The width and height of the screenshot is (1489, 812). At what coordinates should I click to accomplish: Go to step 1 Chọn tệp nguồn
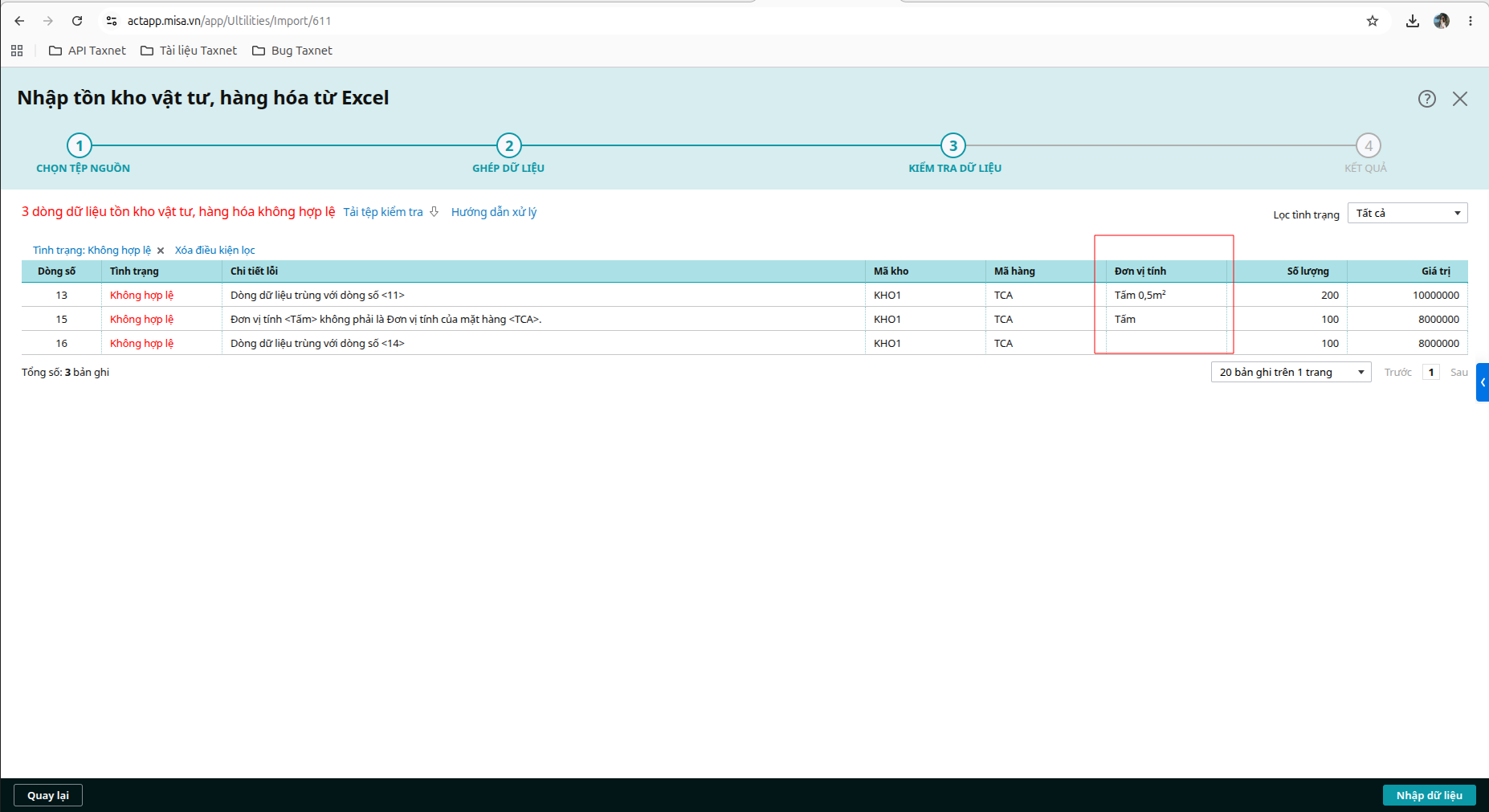[80, 146]
